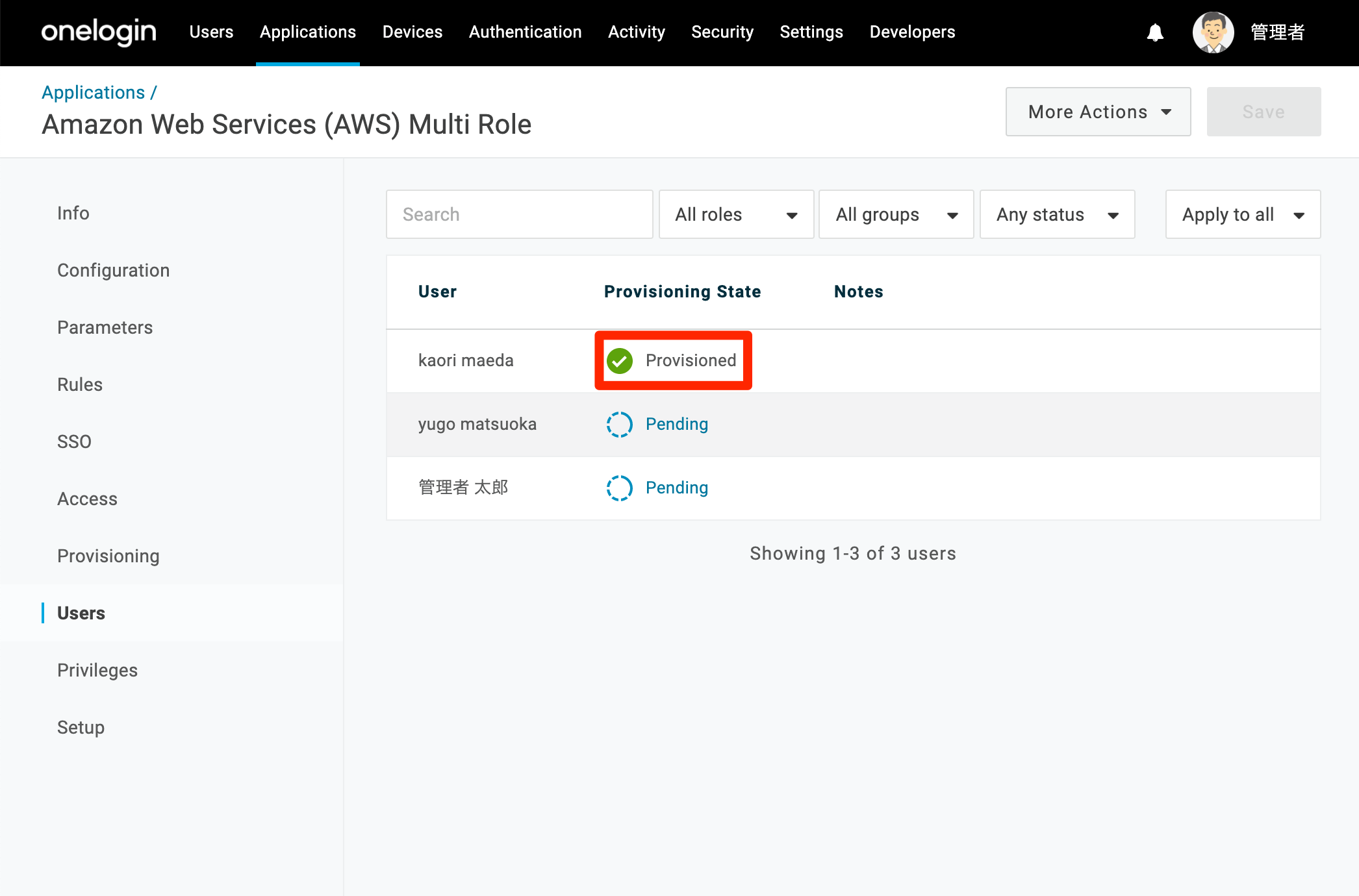Switch to the Info tab in the sidebar

tap(73, 213)
